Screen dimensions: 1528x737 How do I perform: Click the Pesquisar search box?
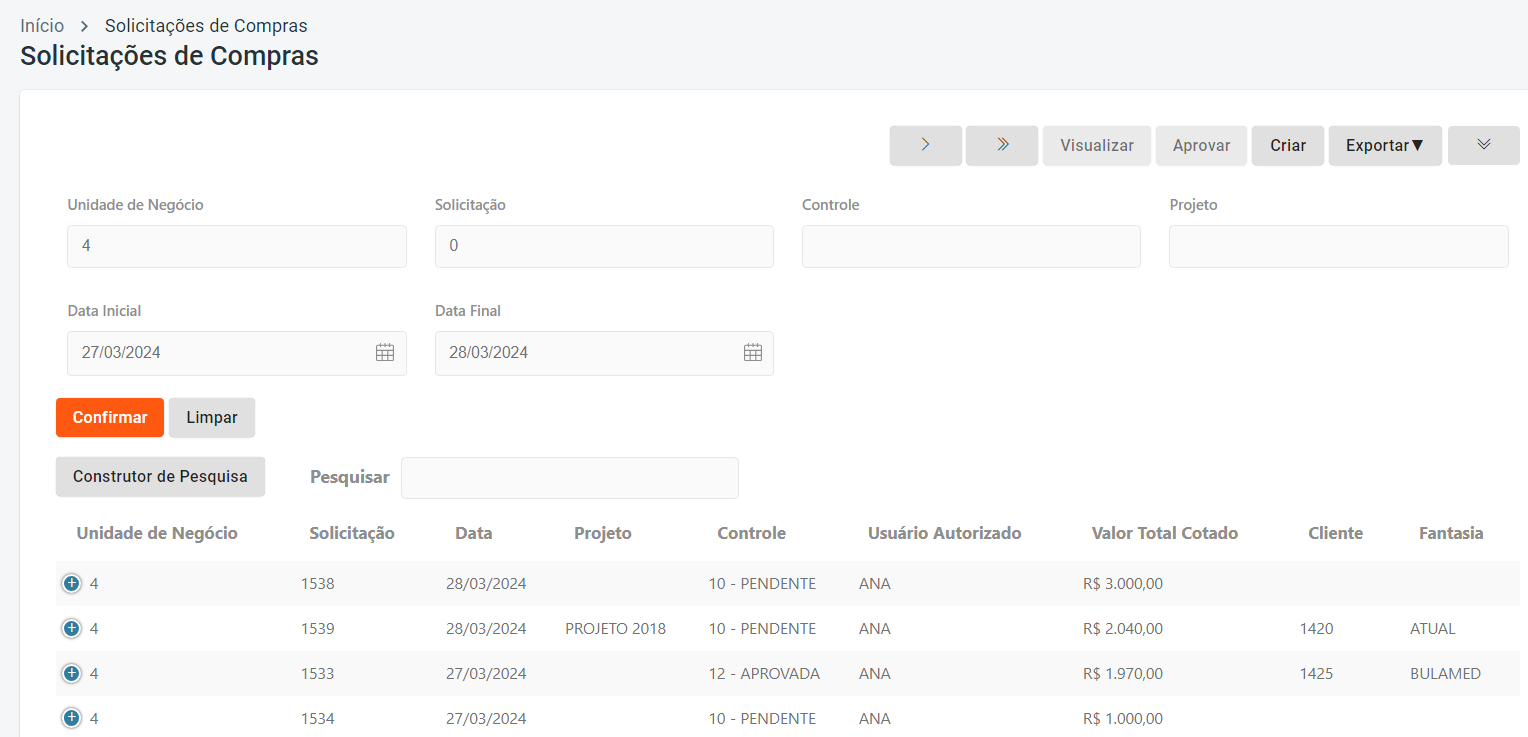[570, 478]
